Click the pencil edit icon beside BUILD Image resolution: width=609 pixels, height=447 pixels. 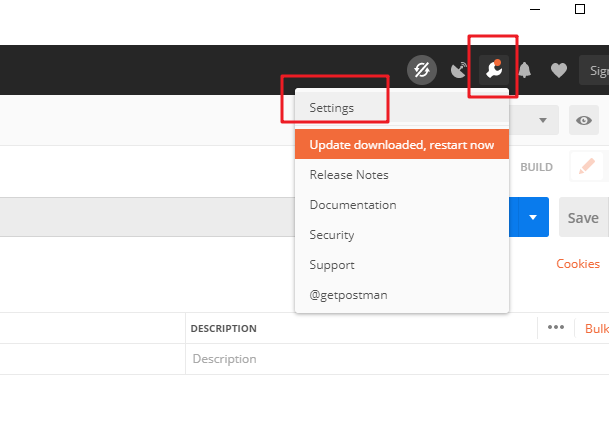tap(586, 167)
